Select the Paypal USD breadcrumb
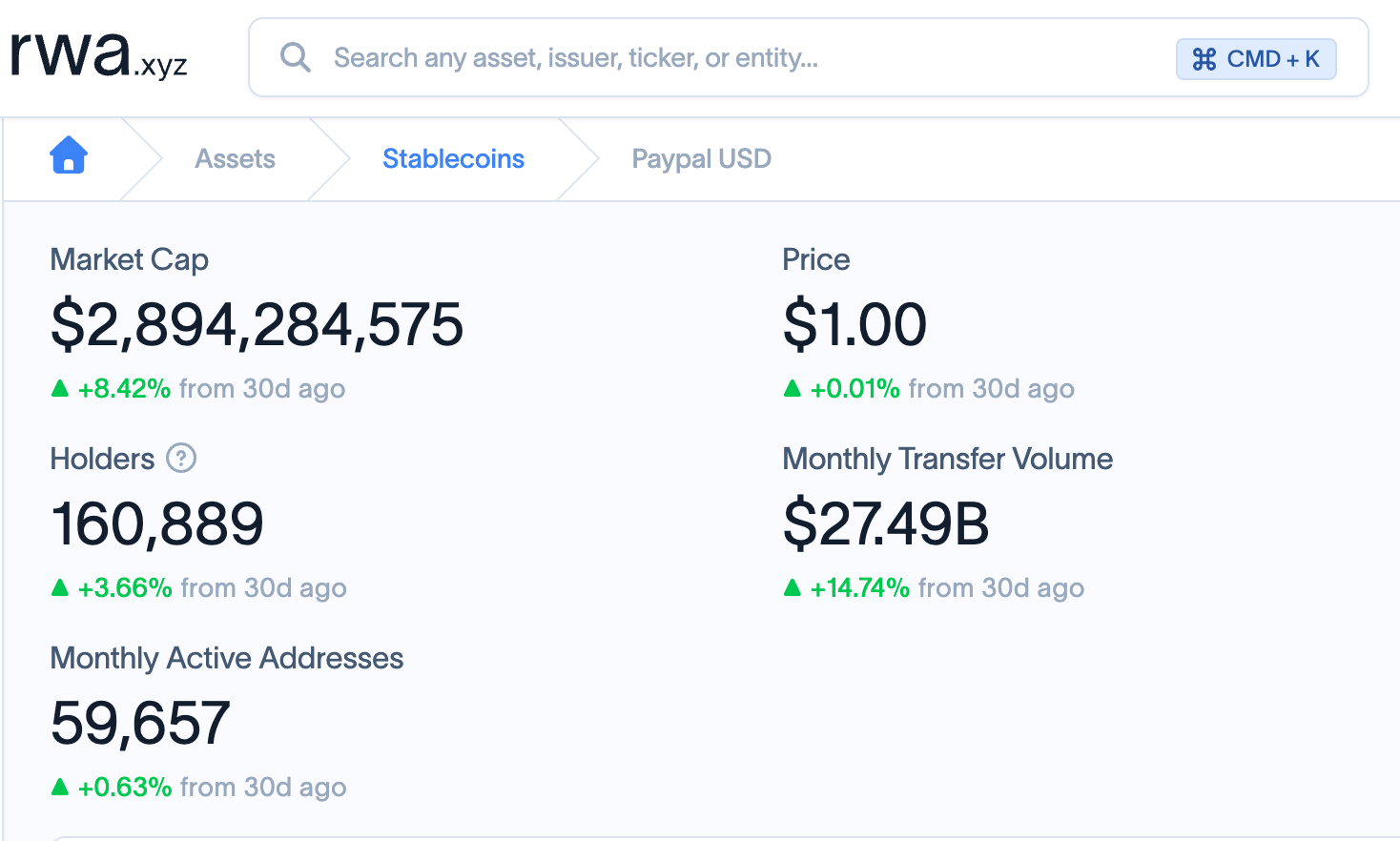 (701, 158)
